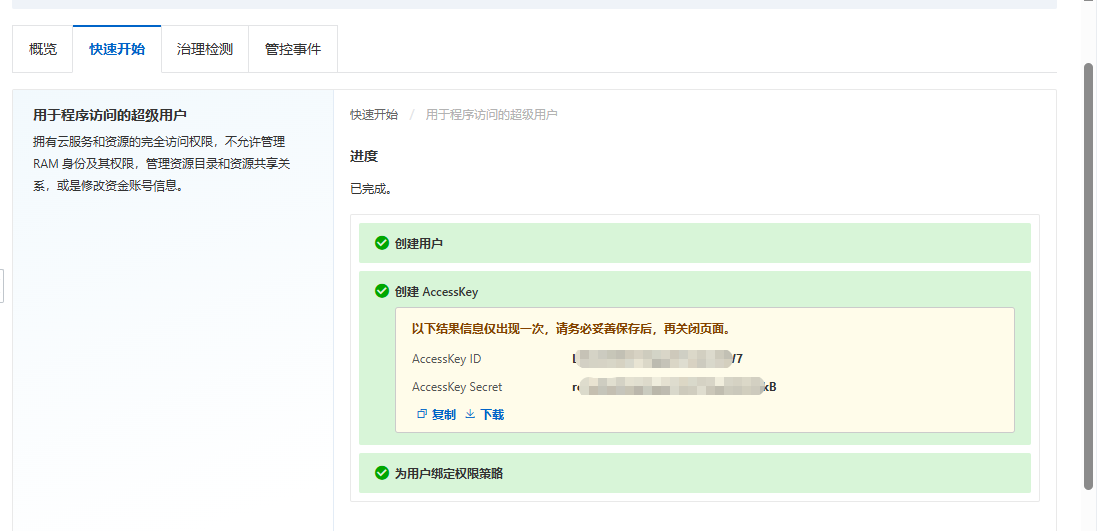Screen dimensions: 1101x531
Task: Click green checkmark next to 创建用户
Action: pyautogui.click(x=381, y=243)
